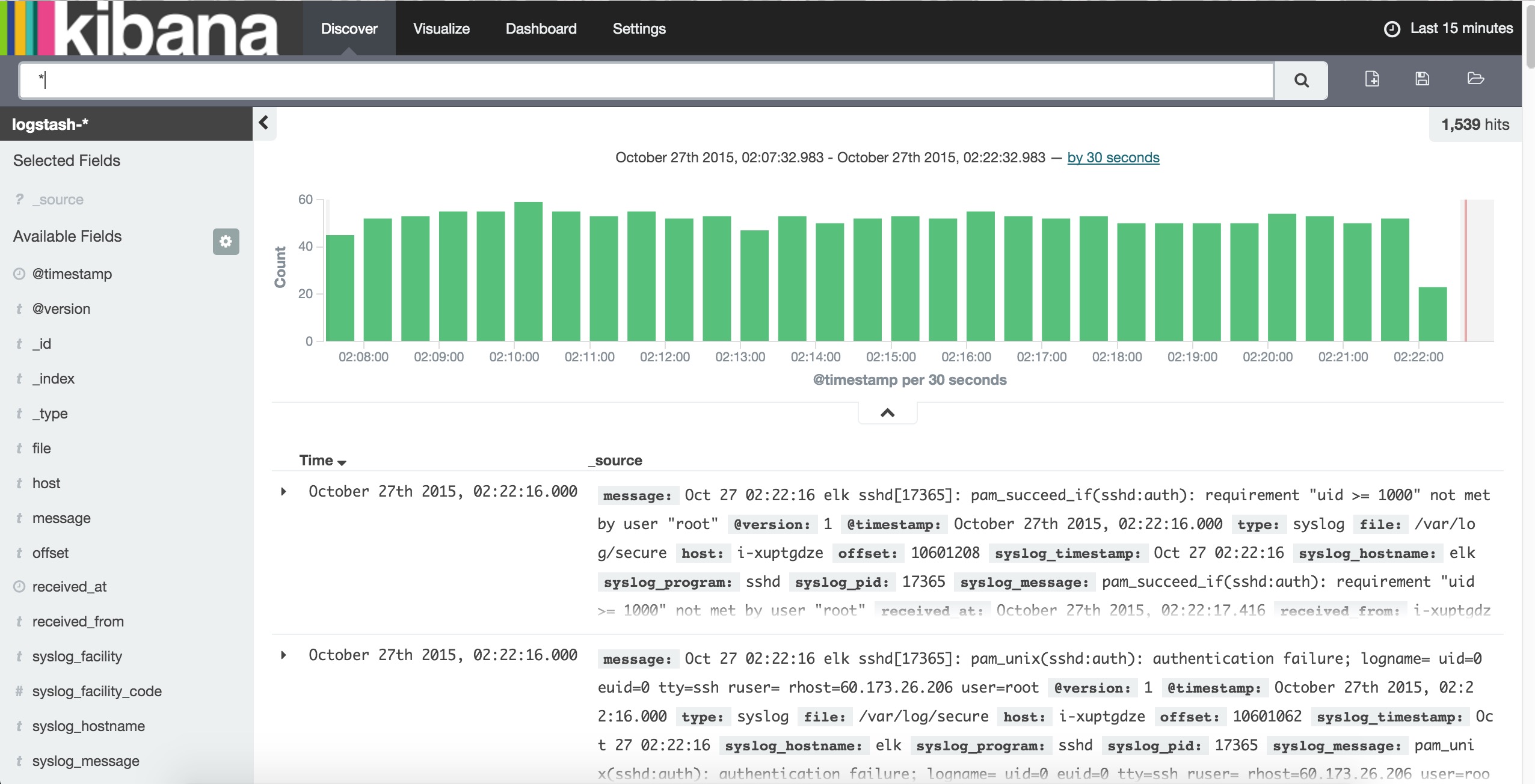This screenshot has height=784, width=1535.
Task: Select the syslog_facility field
Action: [77, 657]
